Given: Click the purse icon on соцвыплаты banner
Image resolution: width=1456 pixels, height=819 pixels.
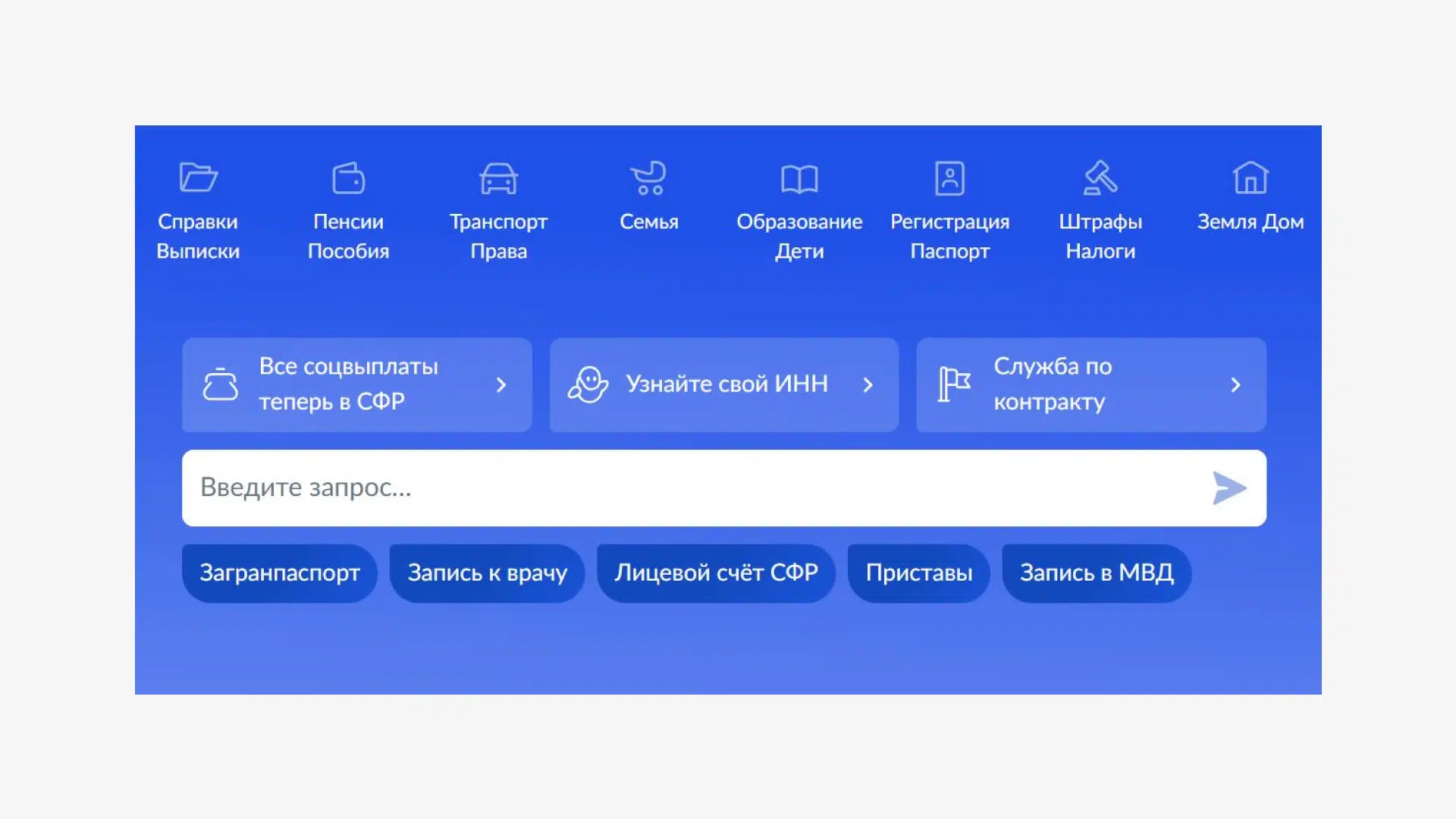Looking at the screenshot, I should coord(220,384).
